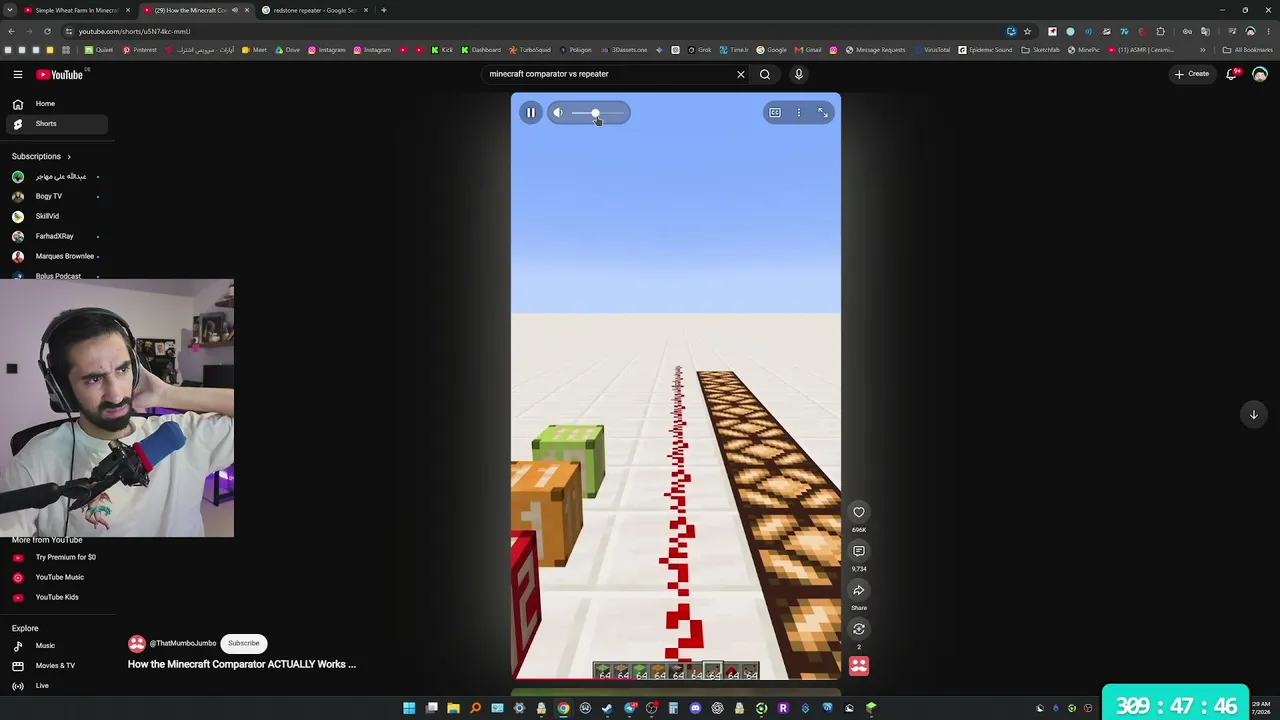This screenshot has width=1280, height=720.
Task: Click the browser address bar URL
Action: [135, 31]
